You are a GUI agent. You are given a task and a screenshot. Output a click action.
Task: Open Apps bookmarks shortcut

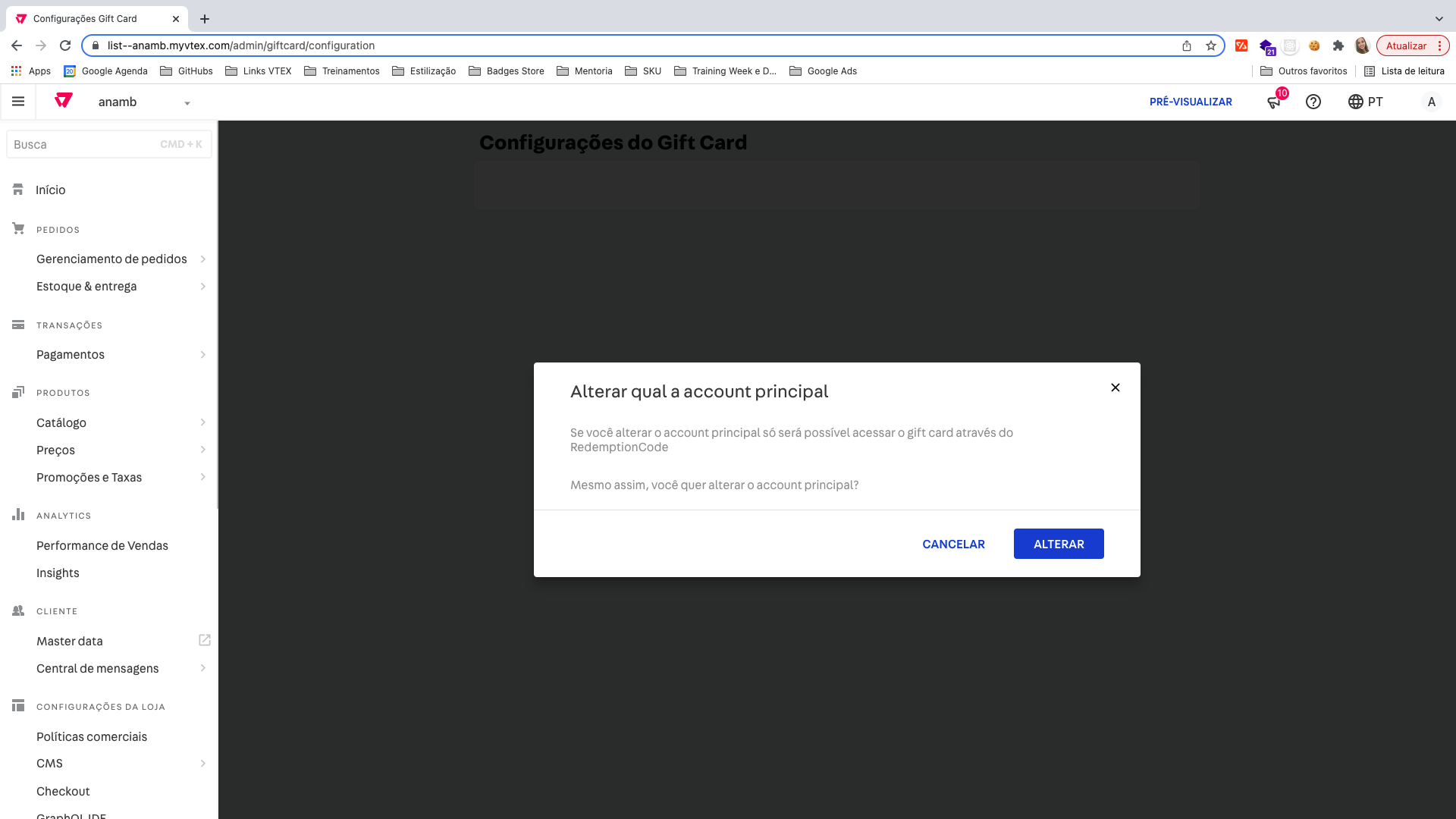click(31, 71)
